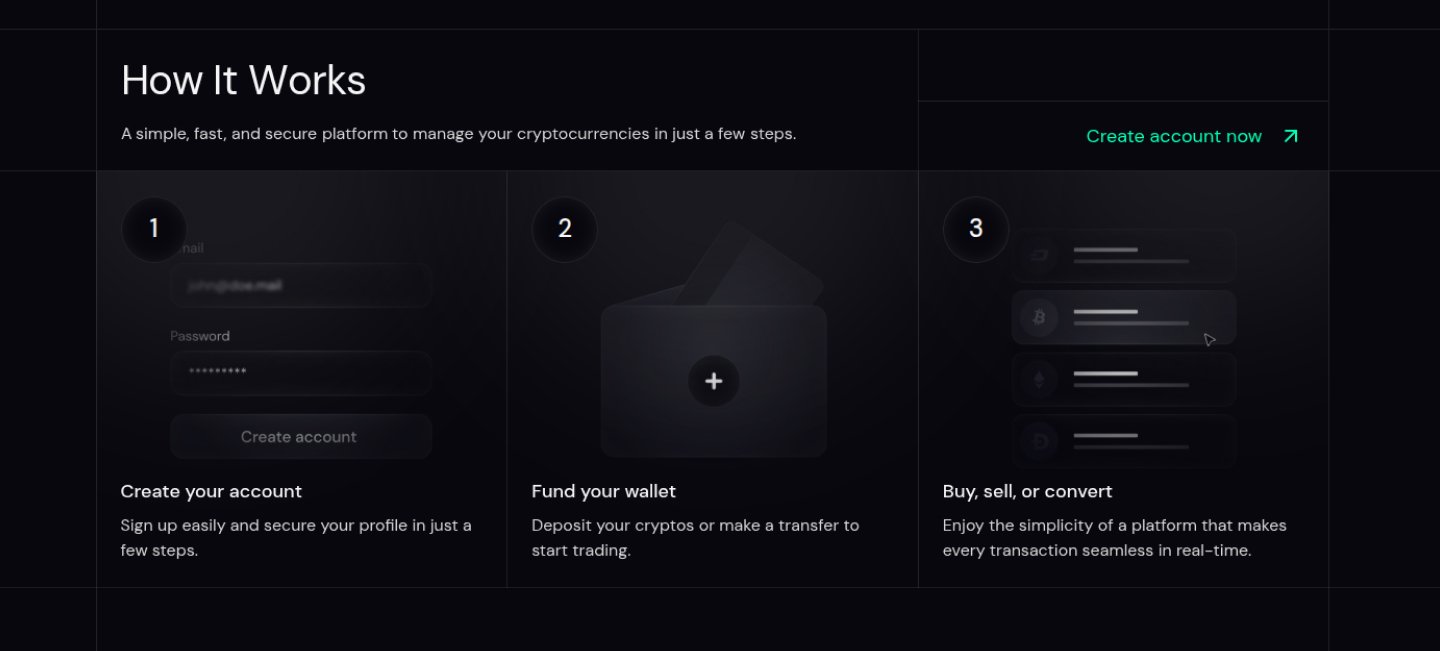Select the Ethereum list row

click(x=1124, y=380)
